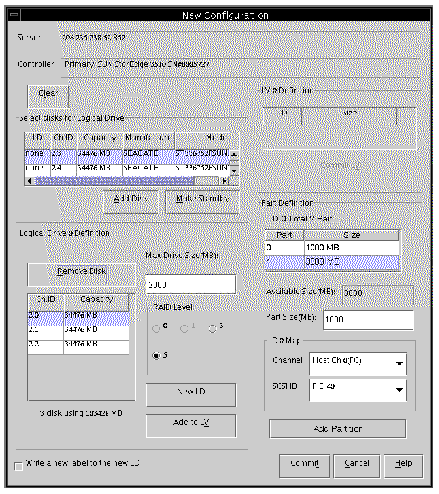Select RAID Level 5 radio button

(156, 355)
